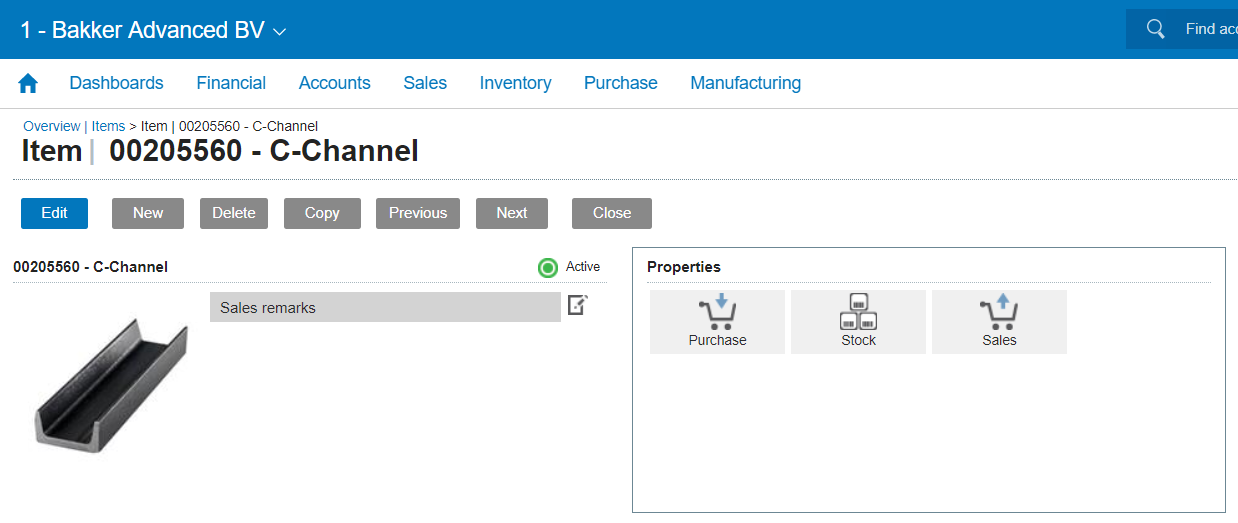Expand the Bakker Advanced BV company dropdown
The height and width of the screenshot is (523, 1238).
point(279,31)
